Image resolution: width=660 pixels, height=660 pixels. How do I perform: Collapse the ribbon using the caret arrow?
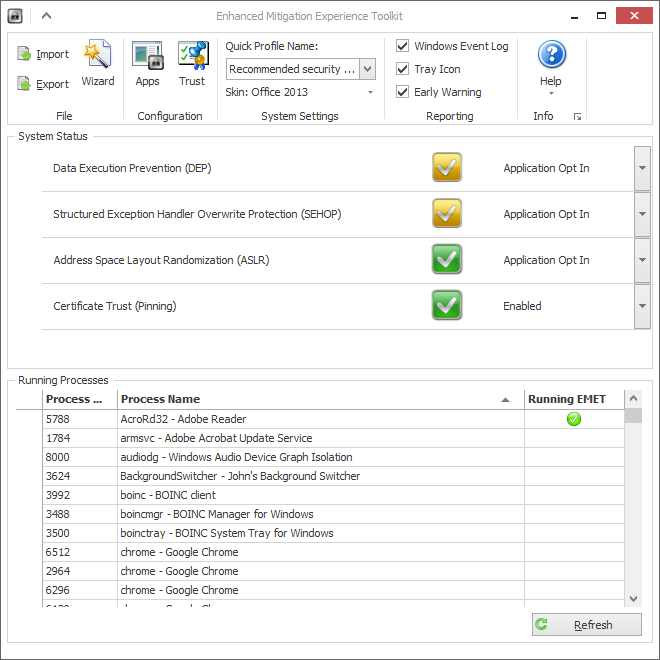point(46,16)
